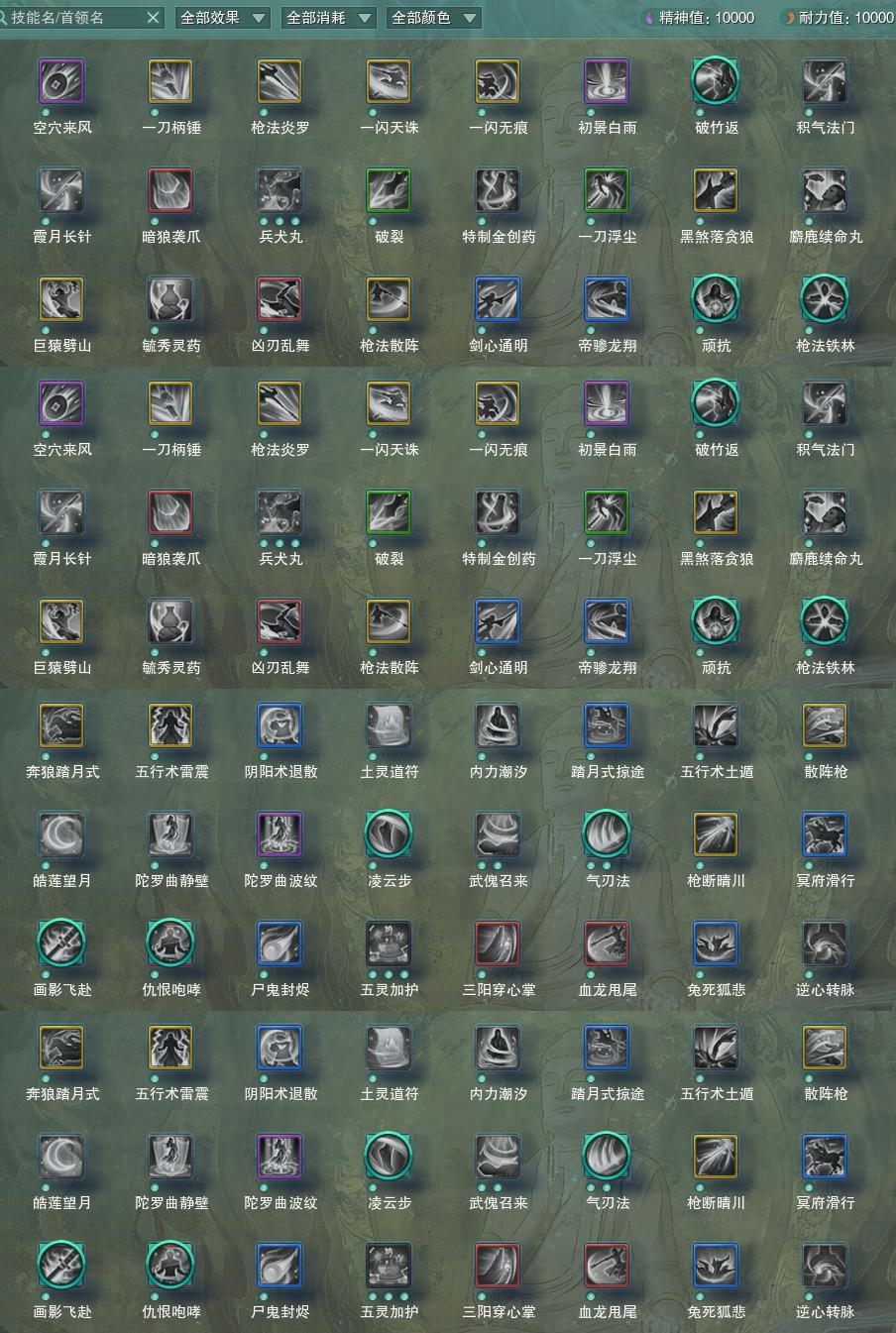Screen dimensions: 896x1333
Task: Pick the first (upper) 特制金创药 item icon
Action: 498,190
